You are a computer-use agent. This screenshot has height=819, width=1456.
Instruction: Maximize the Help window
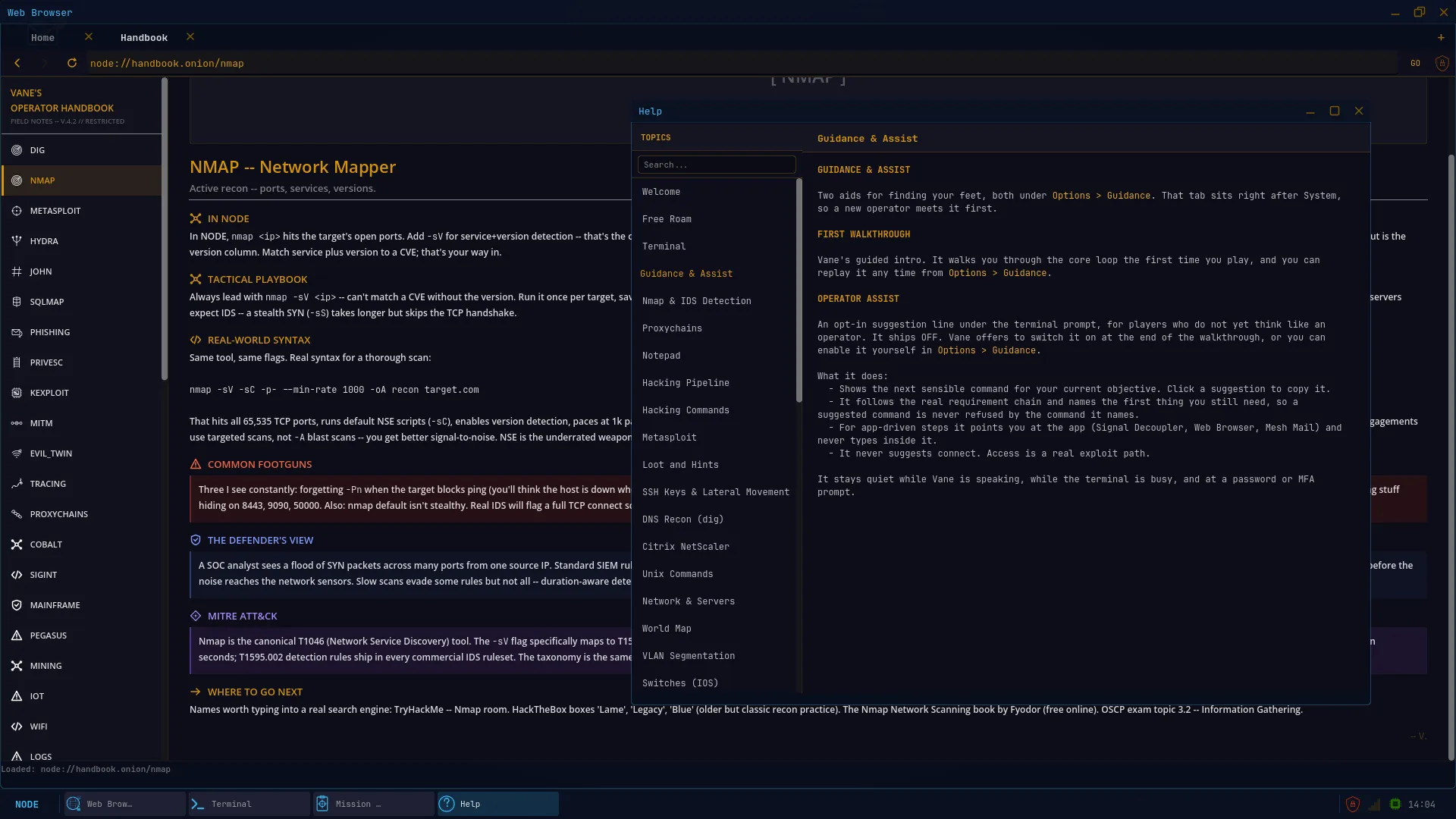[x=1335, y=111]
